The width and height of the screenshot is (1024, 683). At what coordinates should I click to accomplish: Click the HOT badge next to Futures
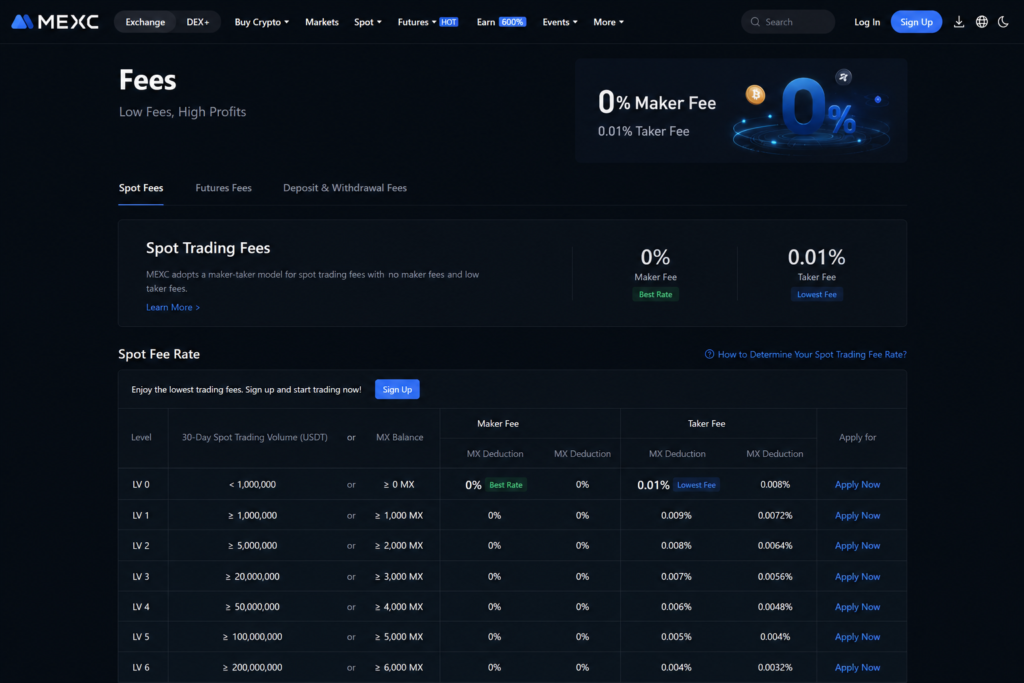coord(449,22)
